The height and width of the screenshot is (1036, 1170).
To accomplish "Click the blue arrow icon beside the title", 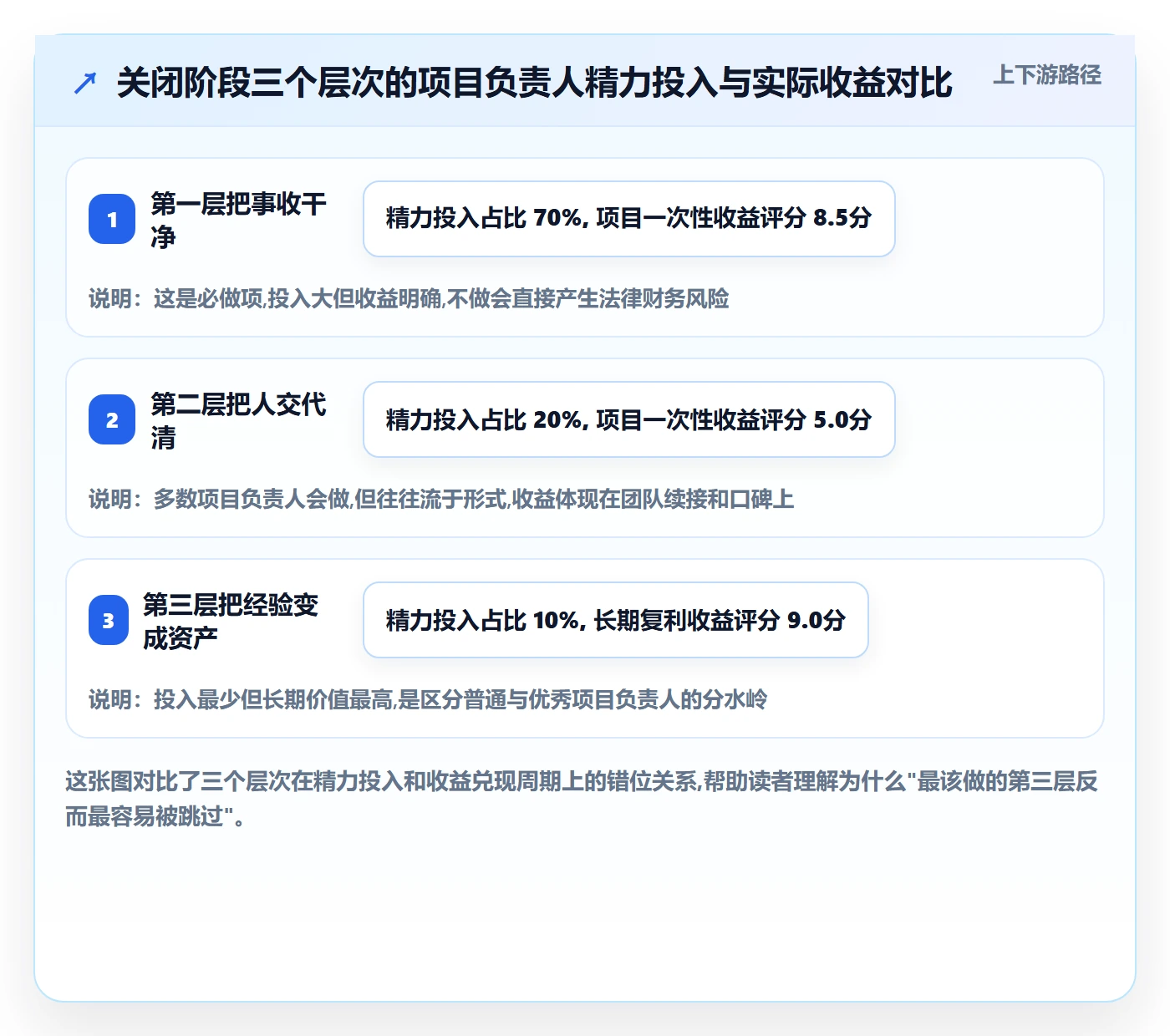I will 85,83.
